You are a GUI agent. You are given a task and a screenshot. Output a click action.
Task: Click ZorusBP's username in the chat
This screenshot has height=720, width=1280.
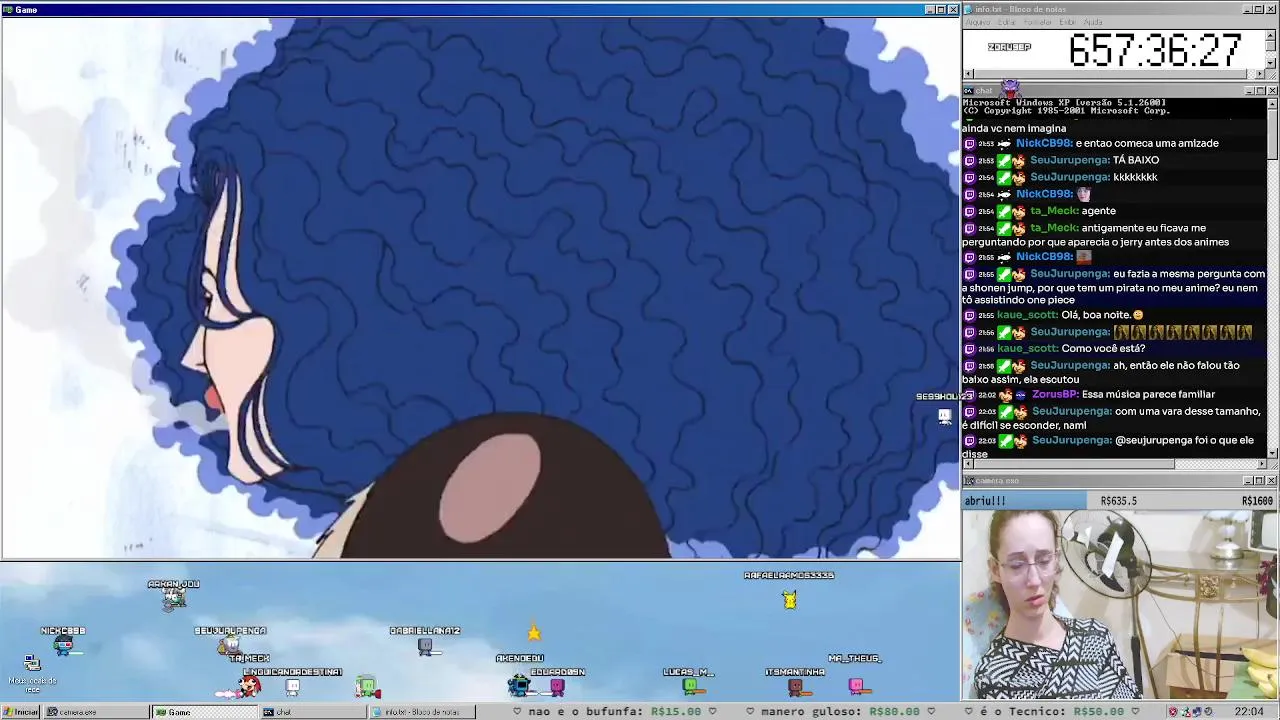(x=1055, y=395)
